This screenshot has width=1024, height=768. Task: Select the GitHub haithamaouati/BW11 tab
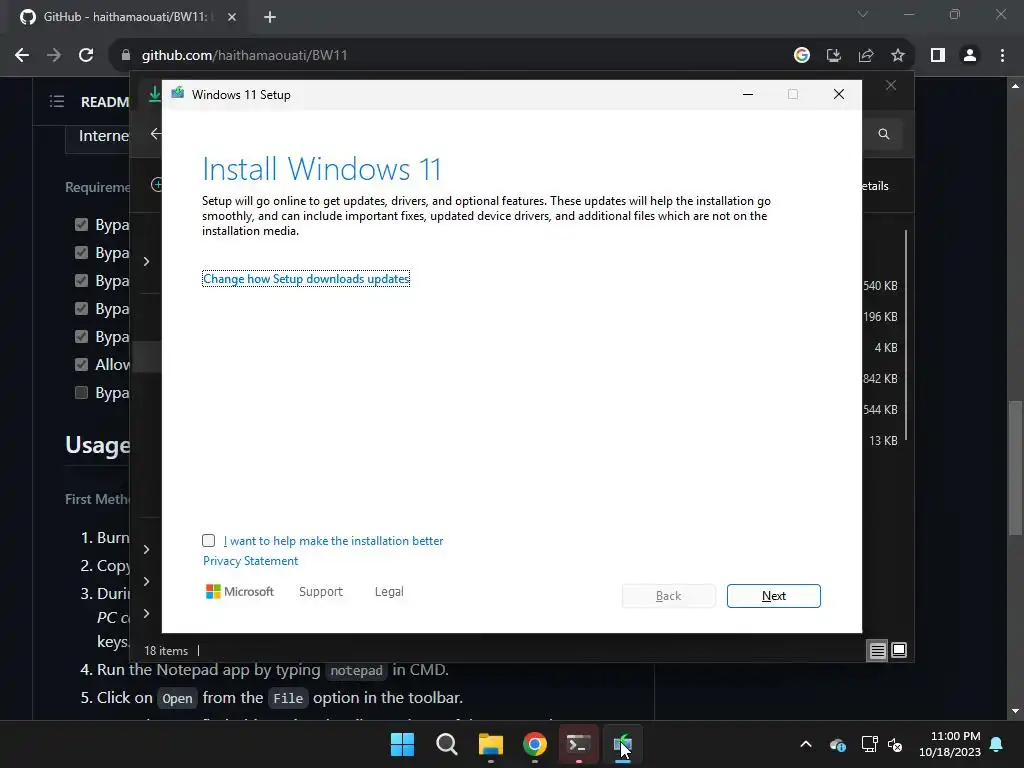point(125,17)
